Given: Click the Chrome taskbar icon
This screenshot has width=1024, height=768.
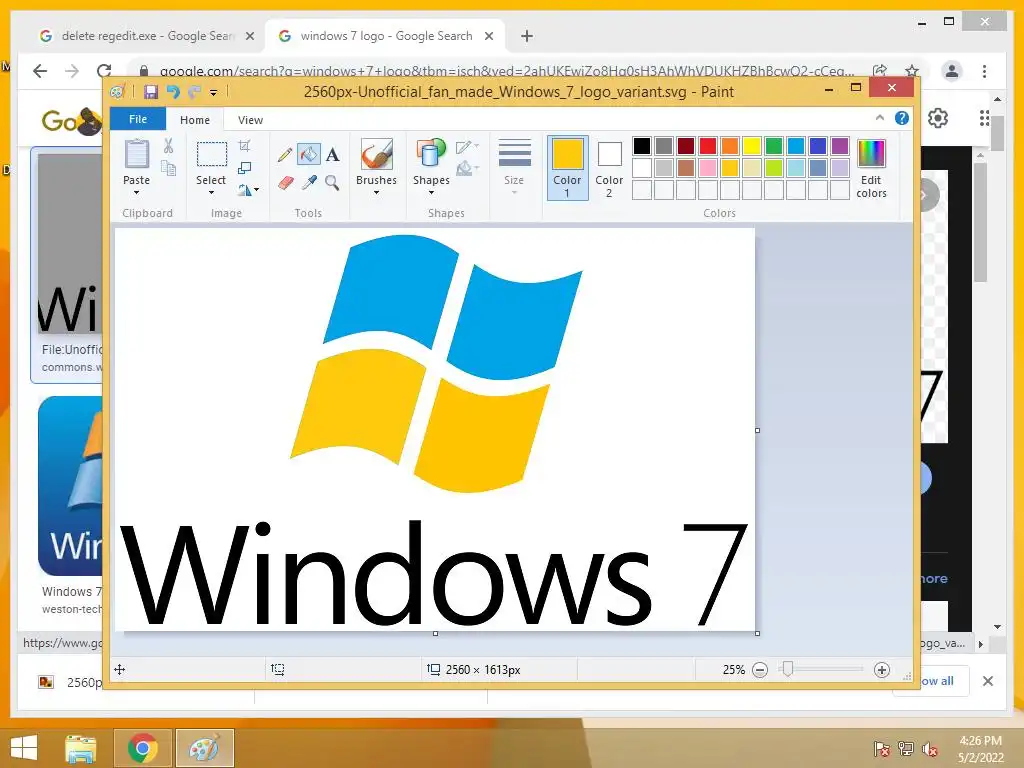Looking at the screenshot, I should tap(142, 748).
